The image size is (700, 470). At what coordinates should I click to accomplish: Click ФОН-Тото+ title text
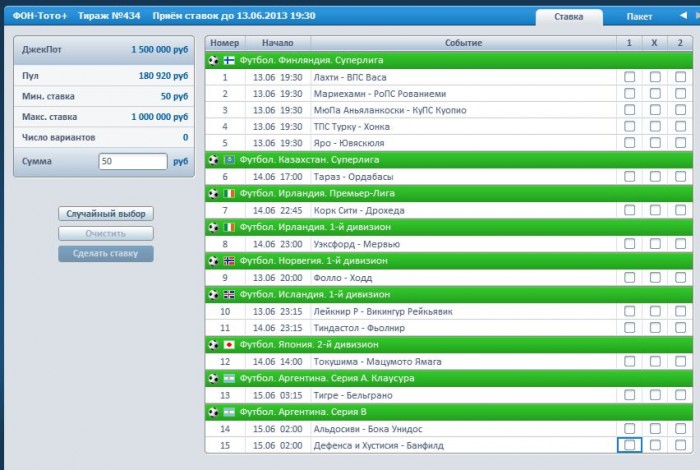[x=40, y=16]
